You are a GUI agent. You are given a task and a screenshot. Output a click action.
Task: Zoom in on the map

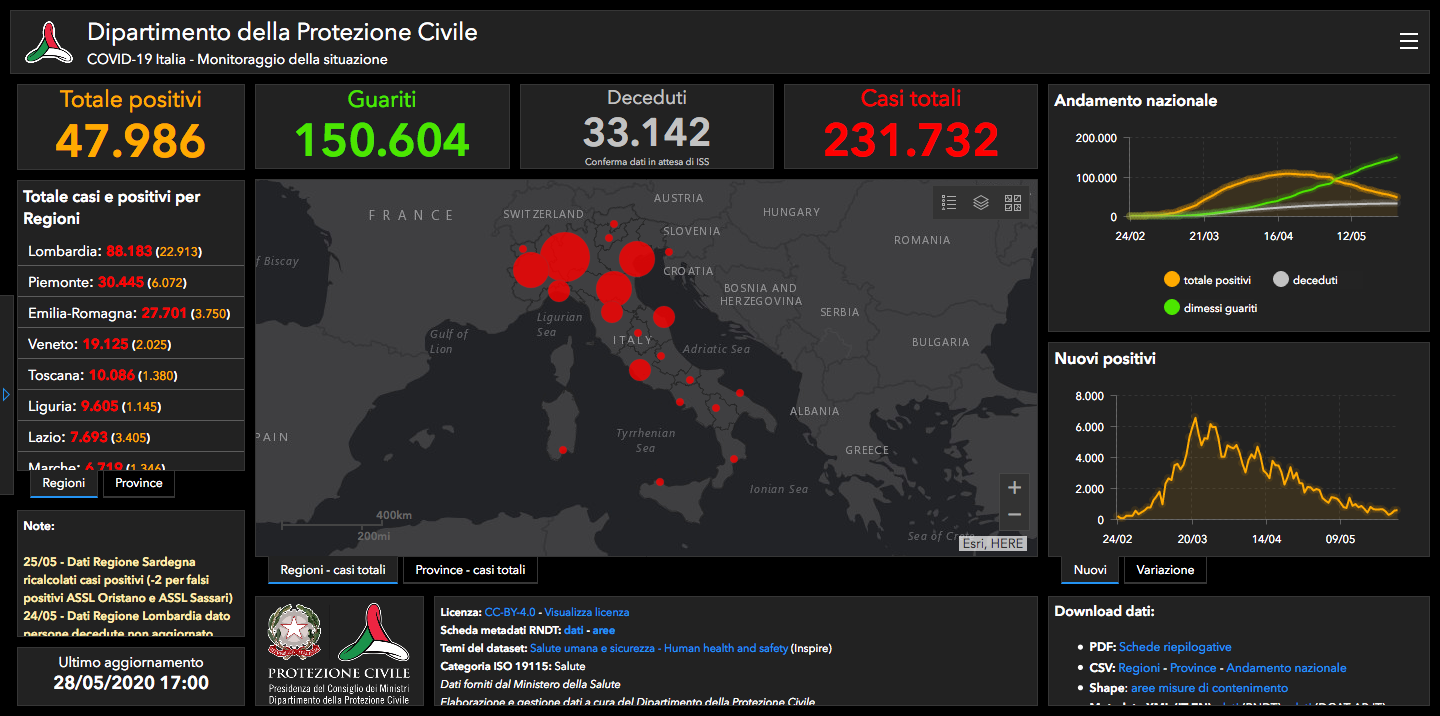(x=1014, y=488)
